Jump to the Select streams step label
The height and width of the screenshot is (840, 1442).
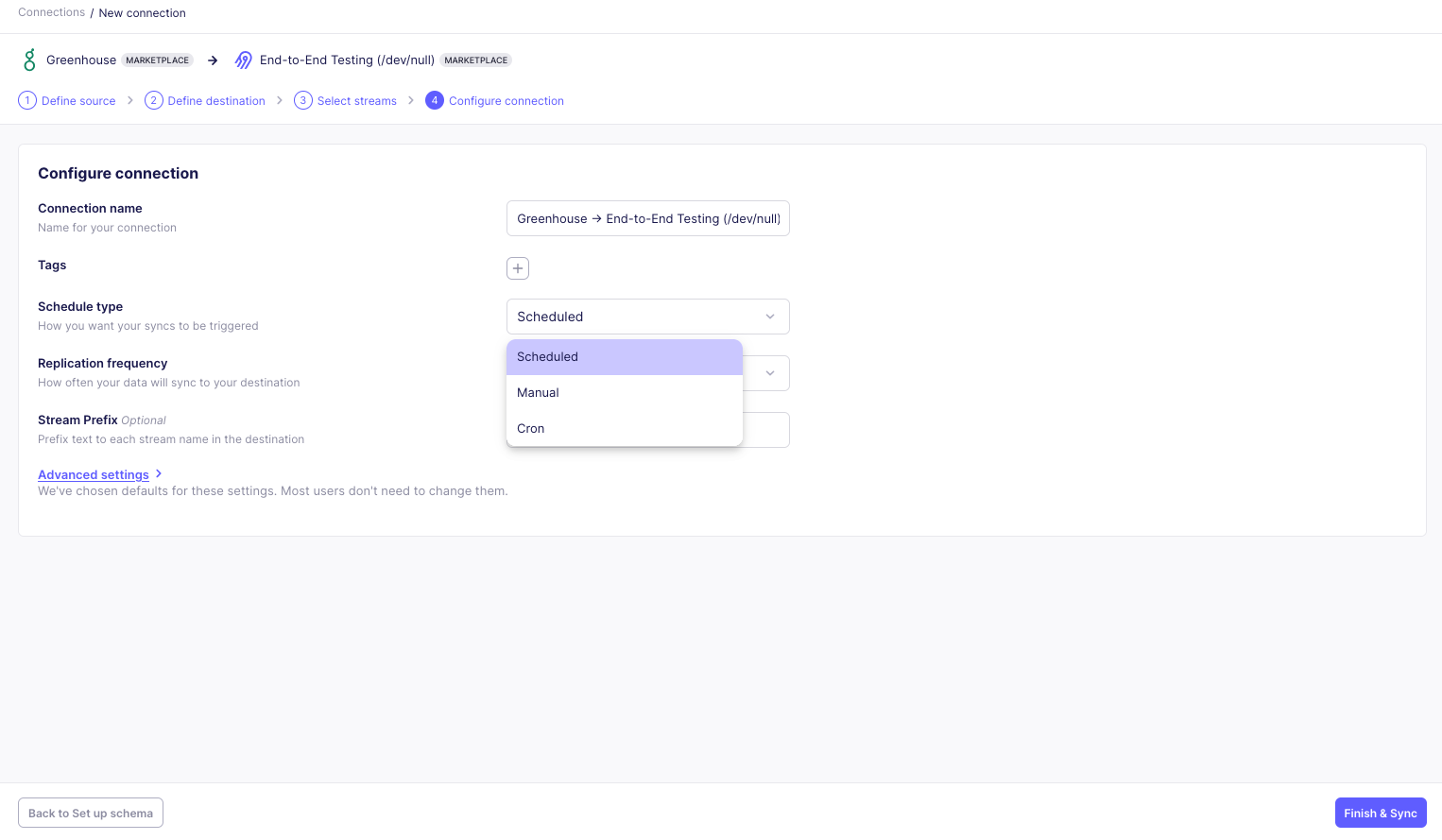[356, 101]
